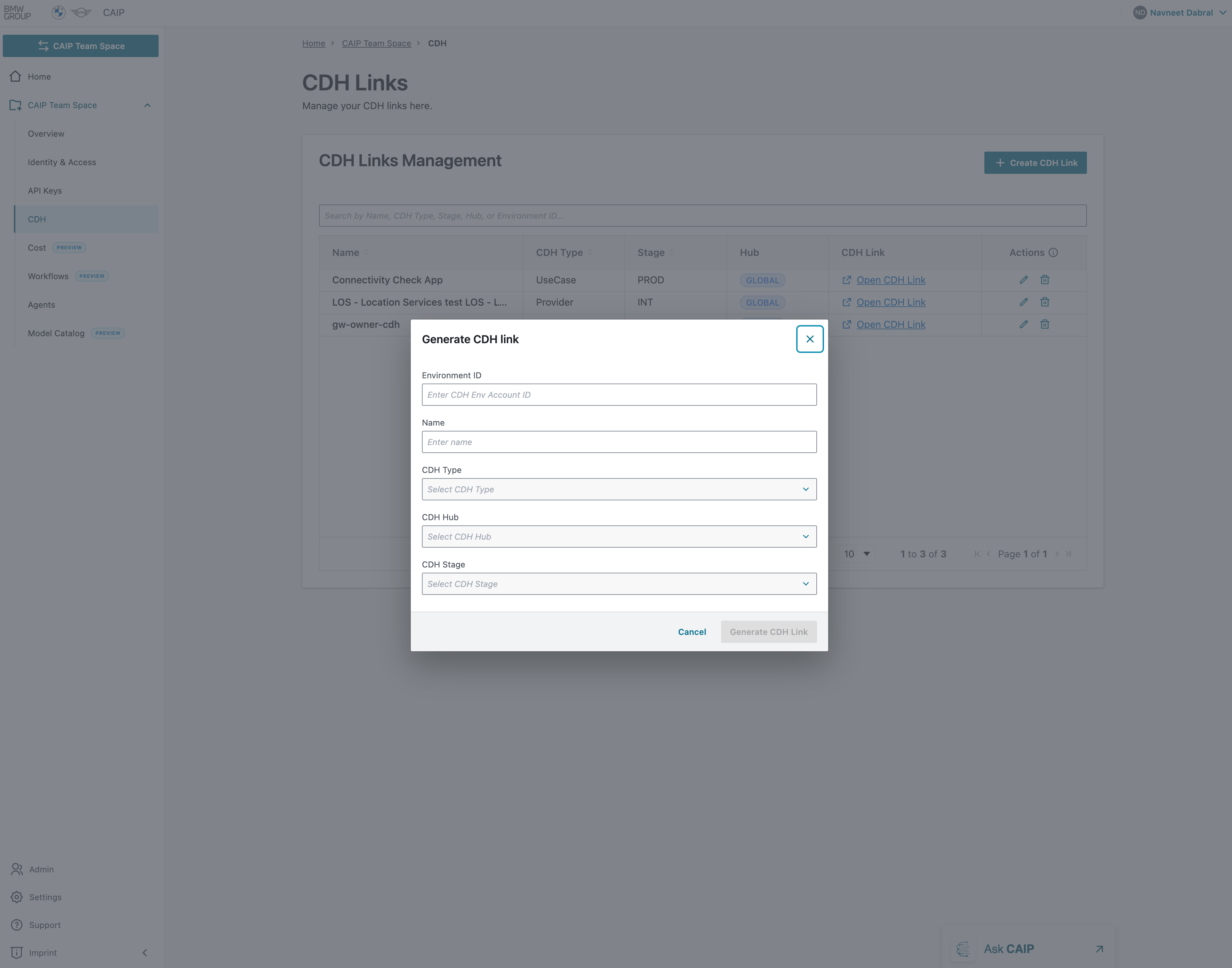This screenshot has height=968, width=1232.
Task: Go to the last page
Action: 1068,554
